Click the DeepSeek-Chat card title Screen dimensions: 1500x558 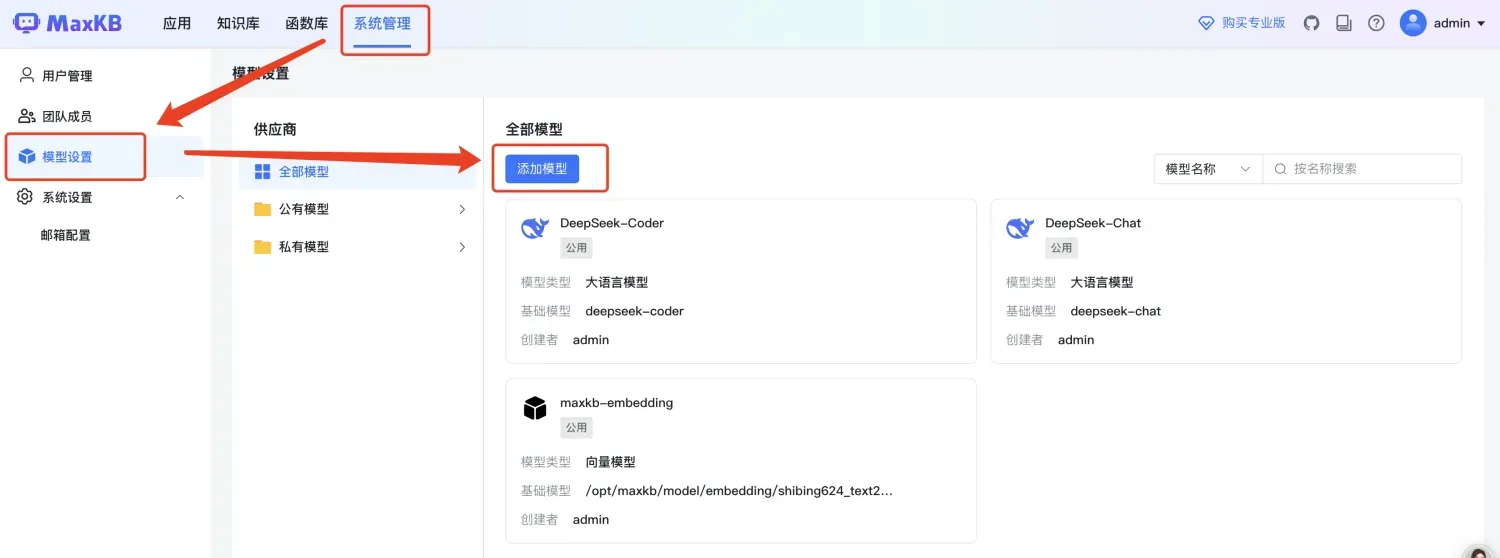[x=1093, y=223]
